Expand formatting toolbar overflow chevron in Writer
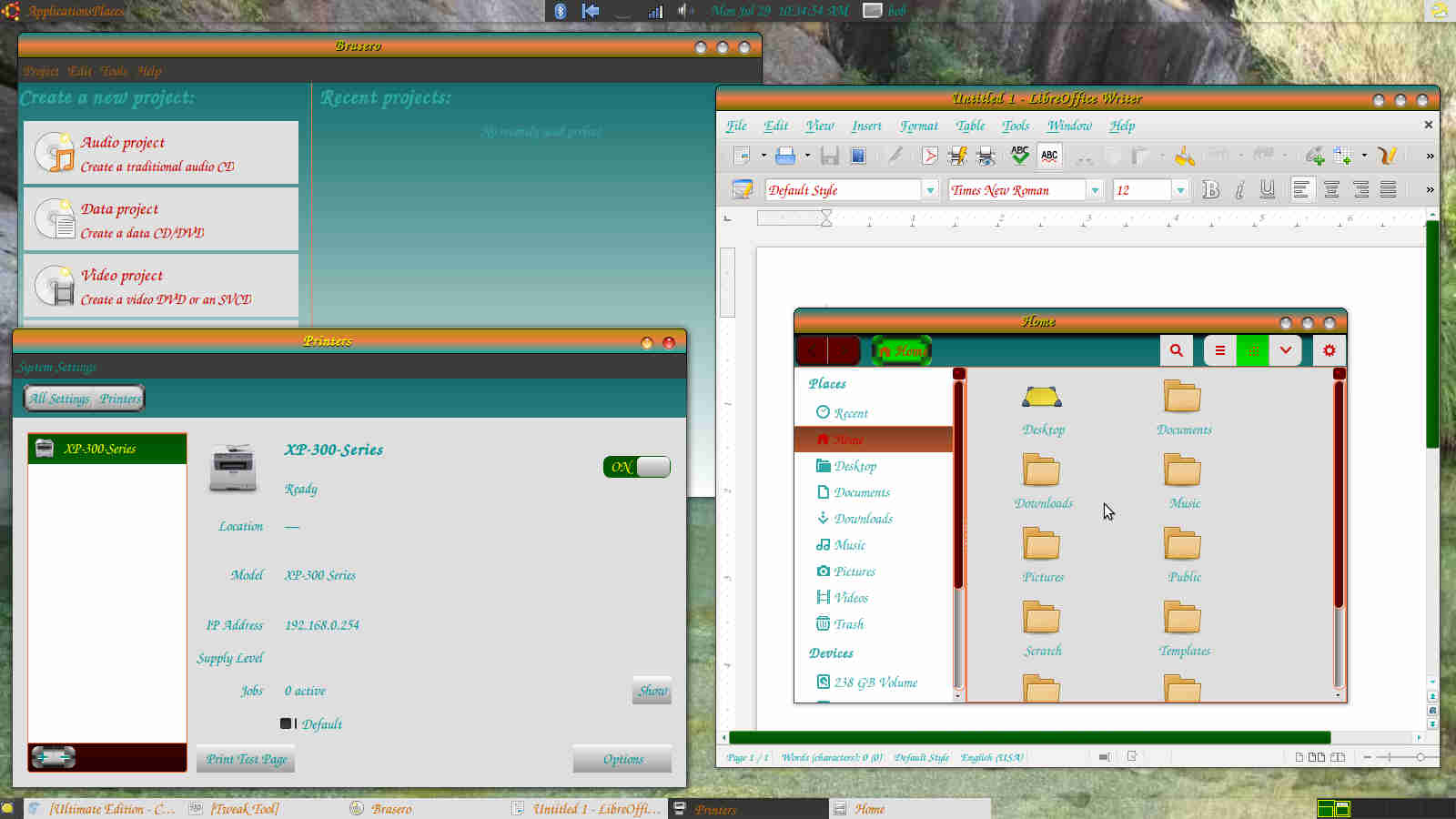 point(1430,189)
